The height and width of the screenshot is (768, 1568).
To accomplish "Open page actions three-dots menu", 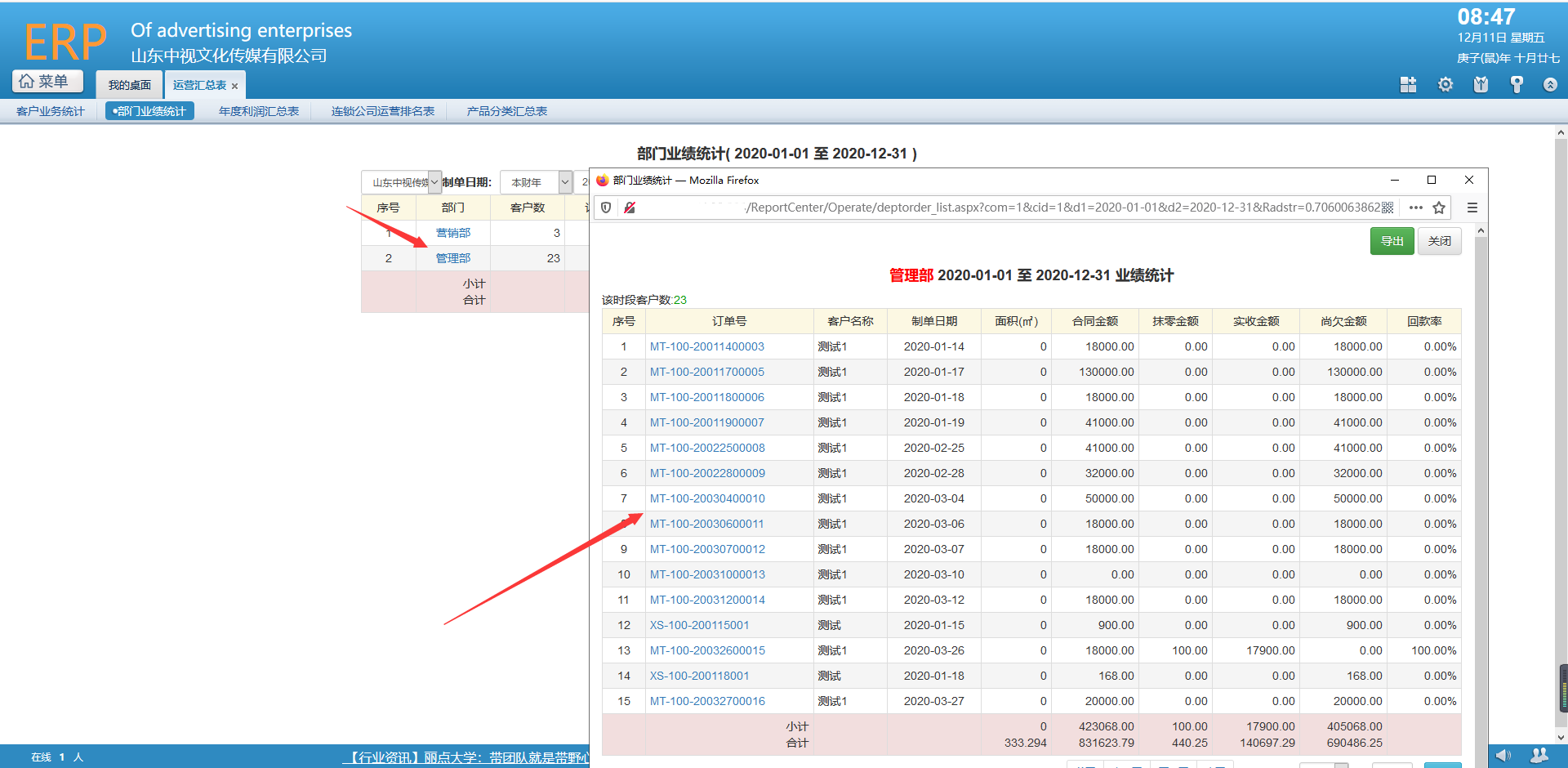I will [1416, 208].
